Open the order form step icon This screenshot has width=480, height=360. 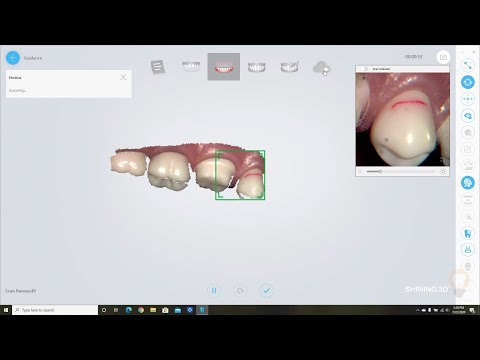coord(158,67)
